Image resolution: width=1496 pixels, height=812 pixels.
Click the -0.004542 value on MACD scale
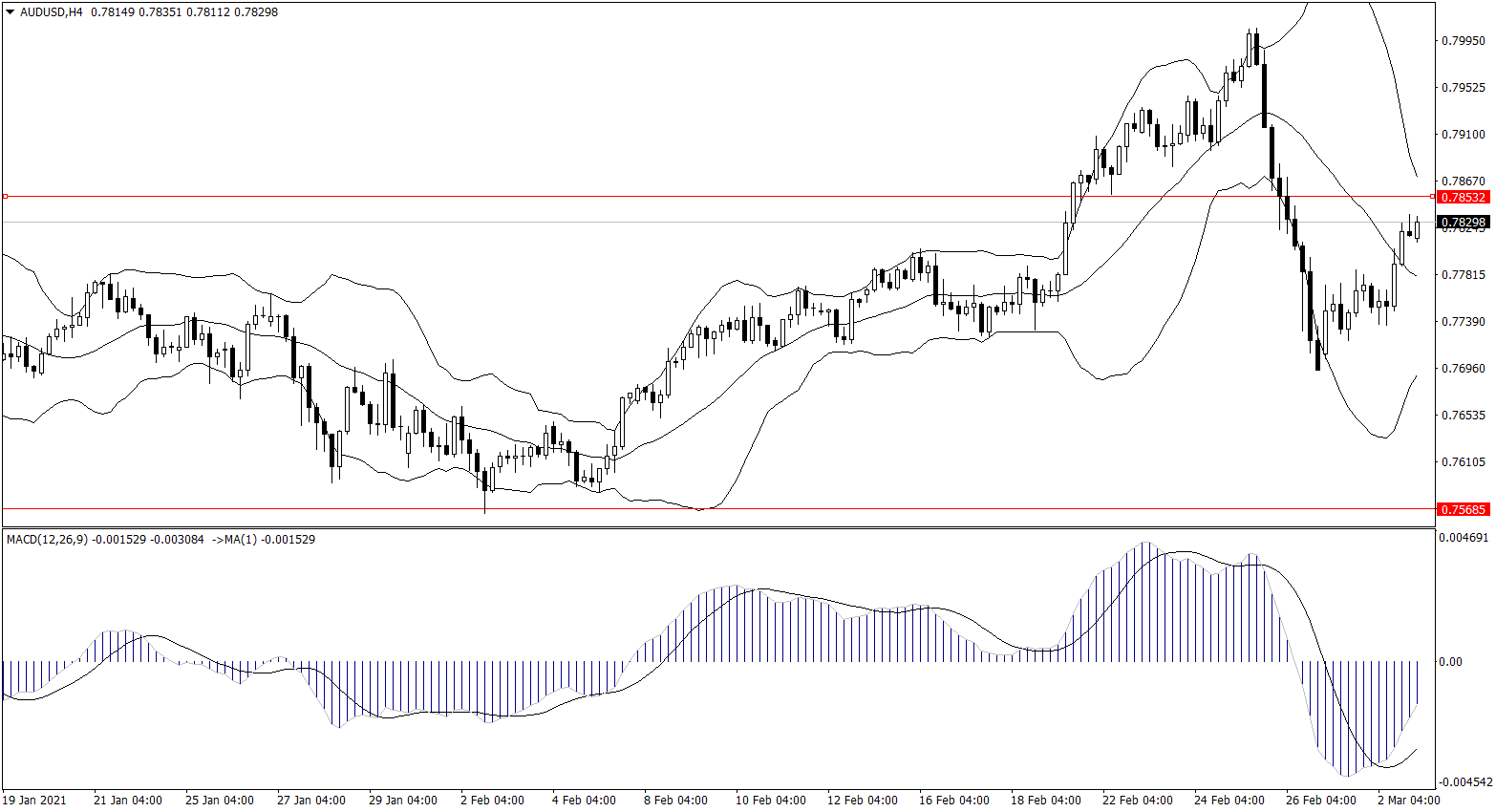(1464, 781)
